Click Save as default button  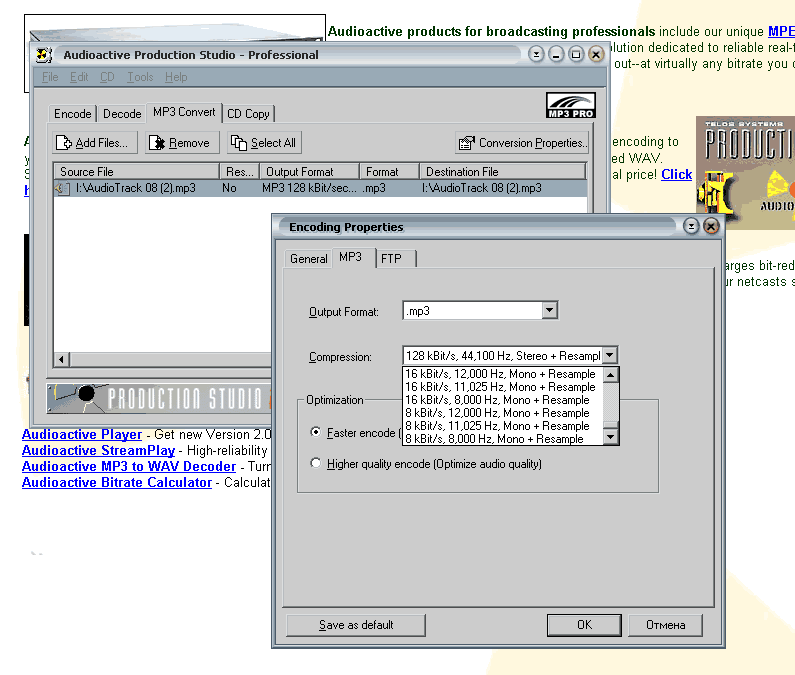coord(356,625)
